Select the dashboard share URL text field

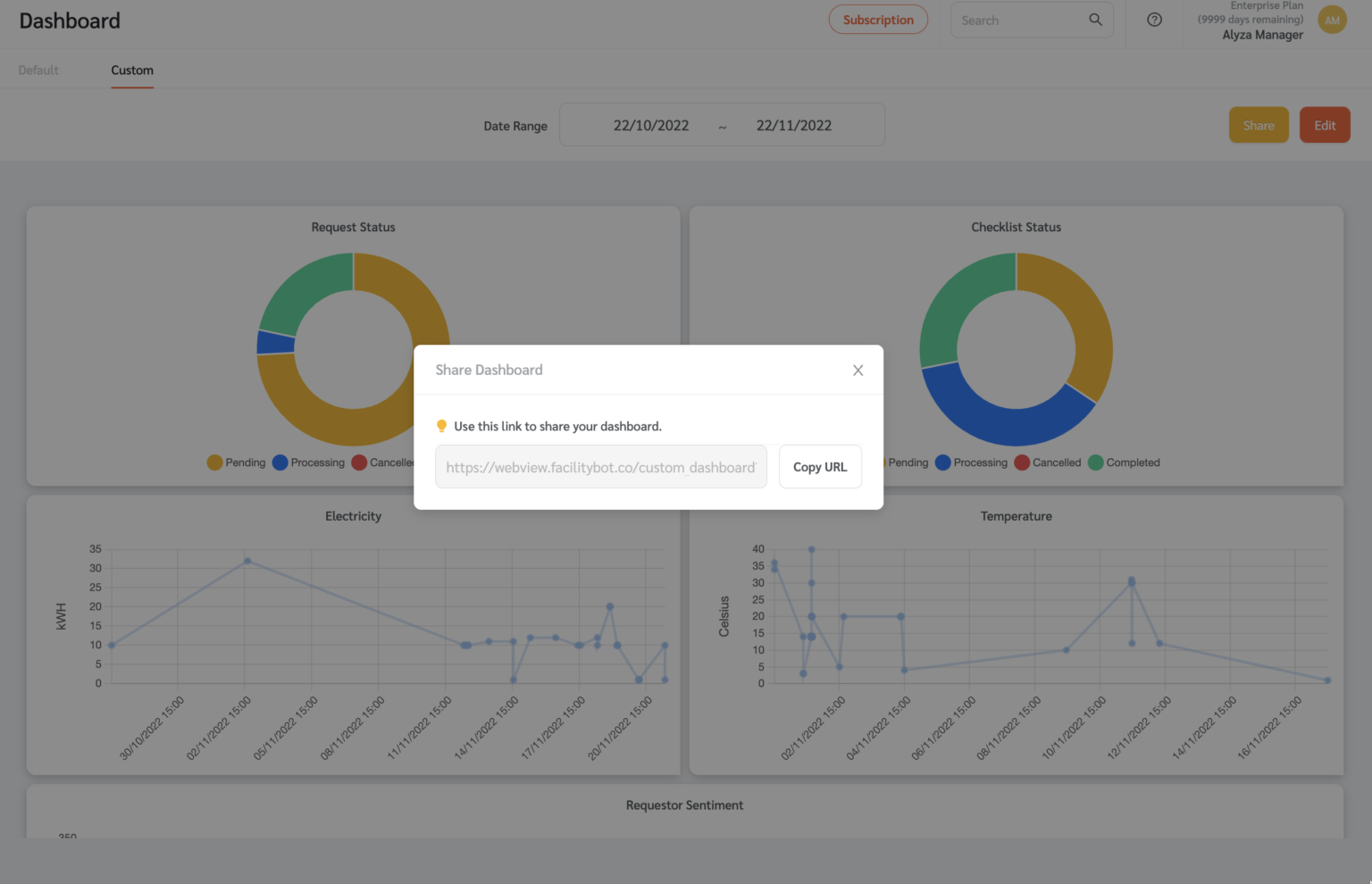point(600,466)
